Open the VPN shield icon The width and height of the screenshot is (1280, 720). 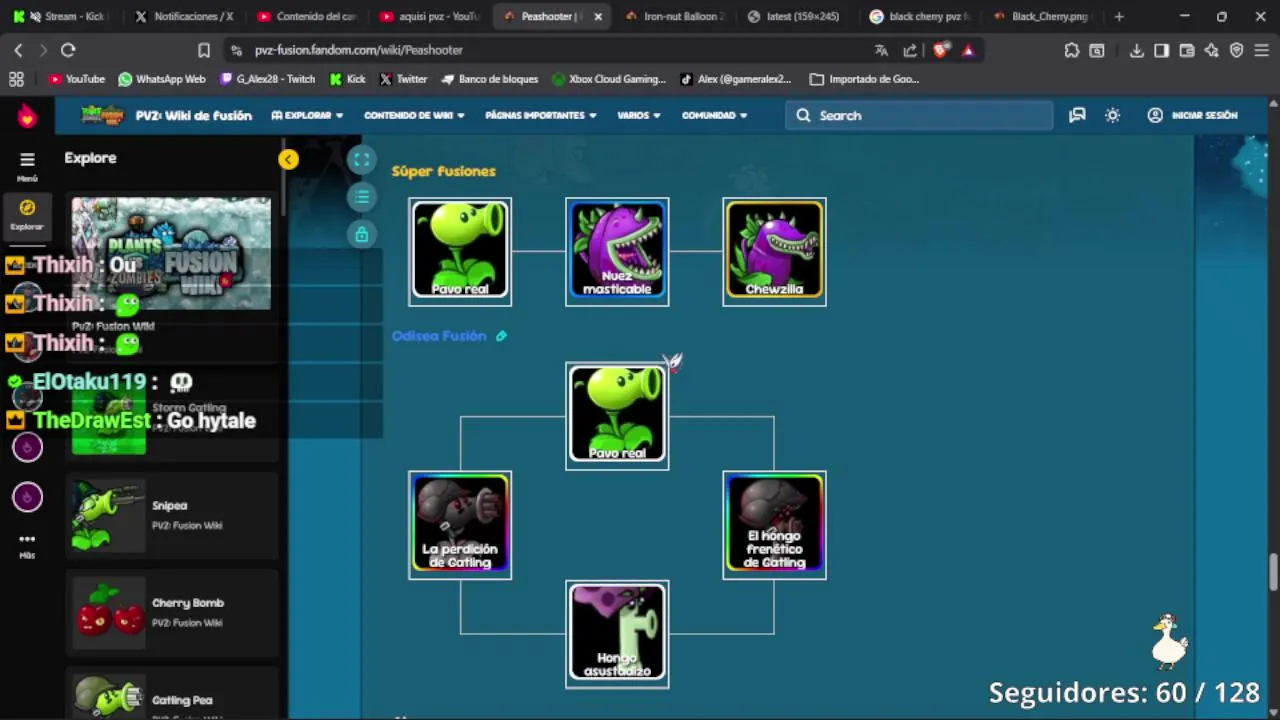coord(1236,50)
